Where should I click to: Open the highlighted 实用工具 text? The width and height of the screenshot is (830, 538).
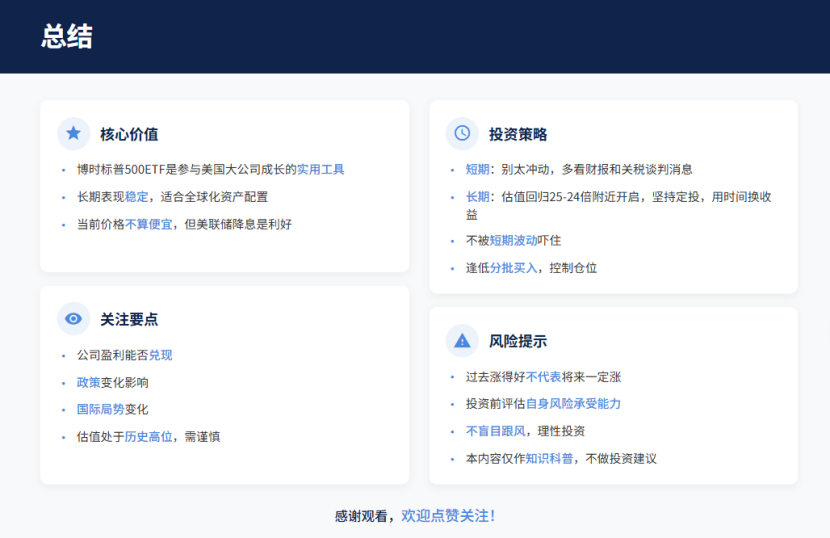pyautogui.click(x=320, y=170)
